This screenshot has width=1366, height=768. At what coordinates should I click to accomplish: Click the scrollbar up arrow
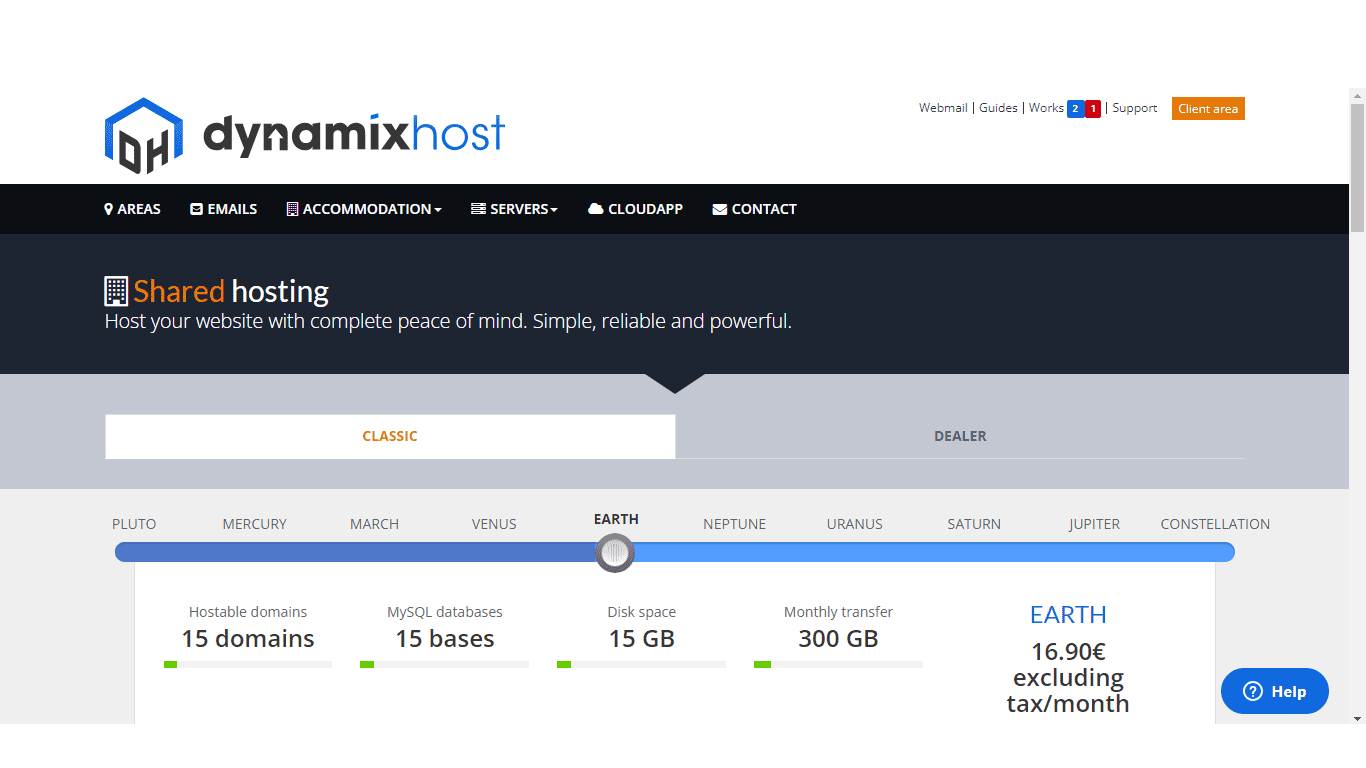pos(1357,96)
